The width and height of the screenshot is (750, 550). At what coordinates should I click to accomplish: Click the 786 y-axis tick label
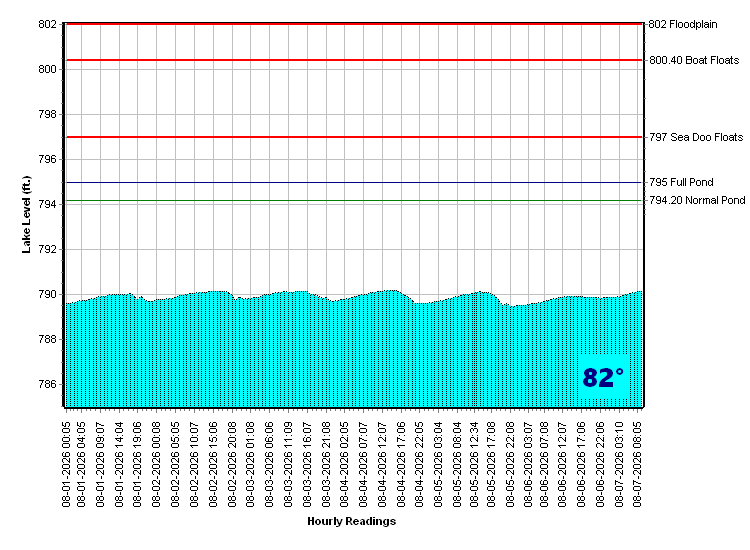coord(47,385)
